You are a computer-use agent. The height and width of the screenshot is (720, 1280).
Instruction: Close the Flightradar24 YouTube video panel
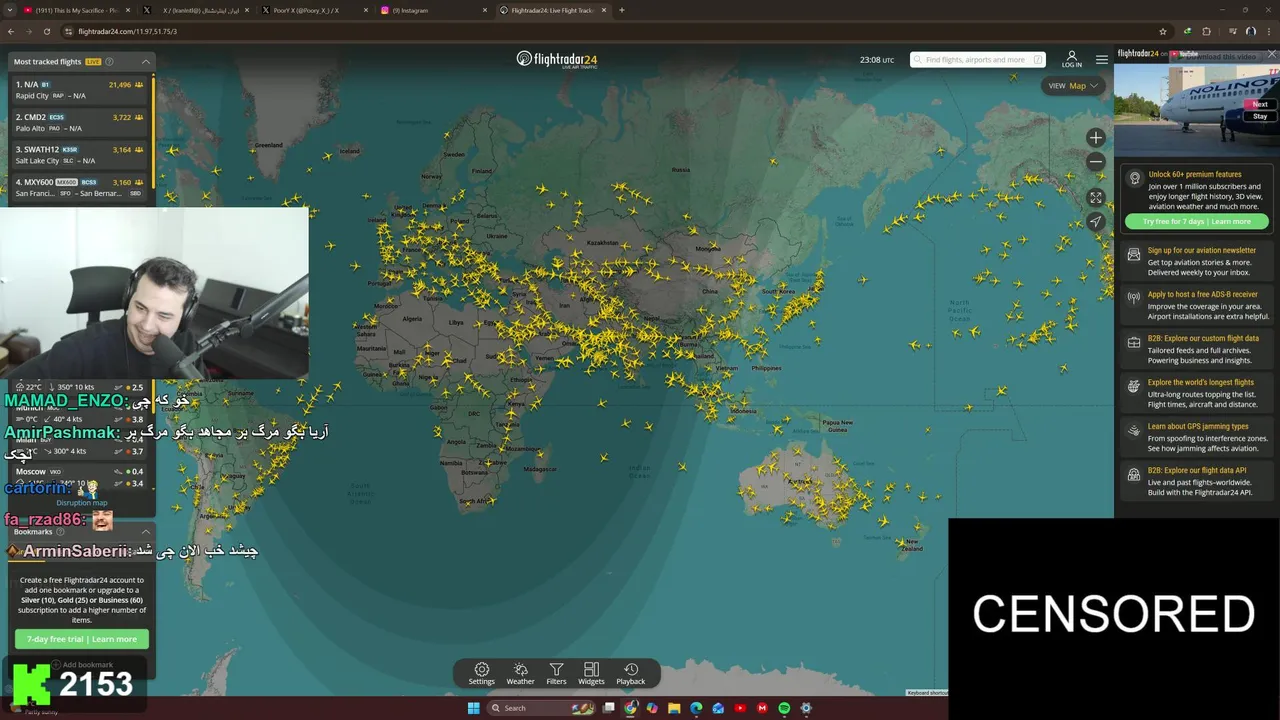pos(1272,54)
